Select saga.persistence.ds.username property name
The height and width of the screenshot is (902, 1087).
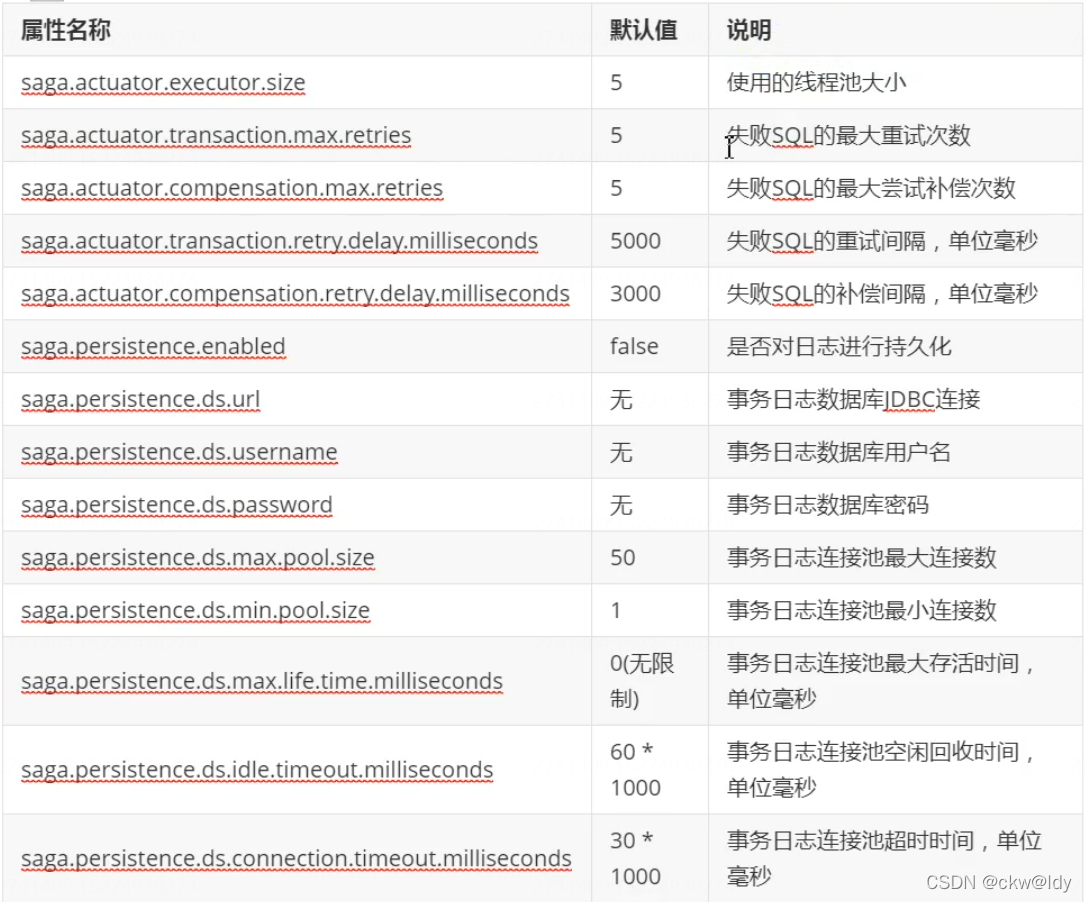[179, 452]
